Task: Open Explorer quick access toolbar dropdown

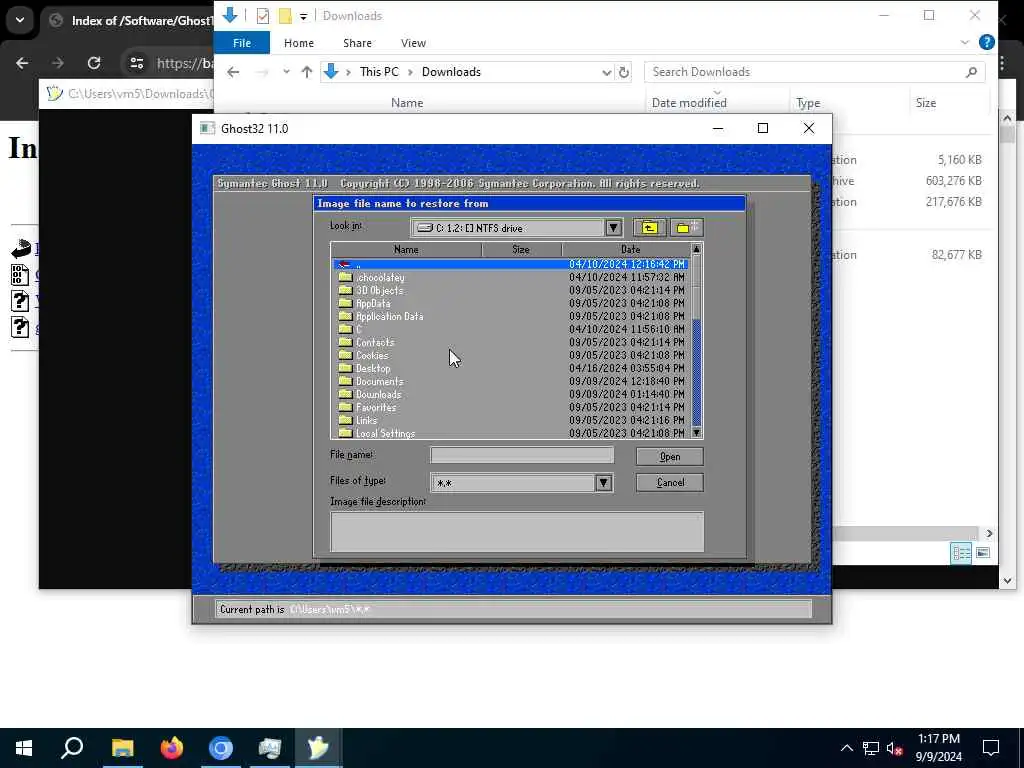Action: coord(304,16)
